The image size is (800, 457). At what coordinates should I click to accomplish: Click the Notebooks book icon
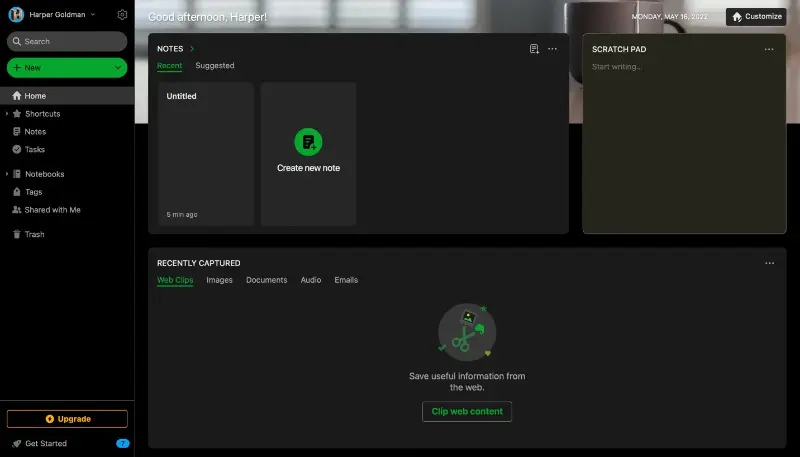(x=17, y=174)
